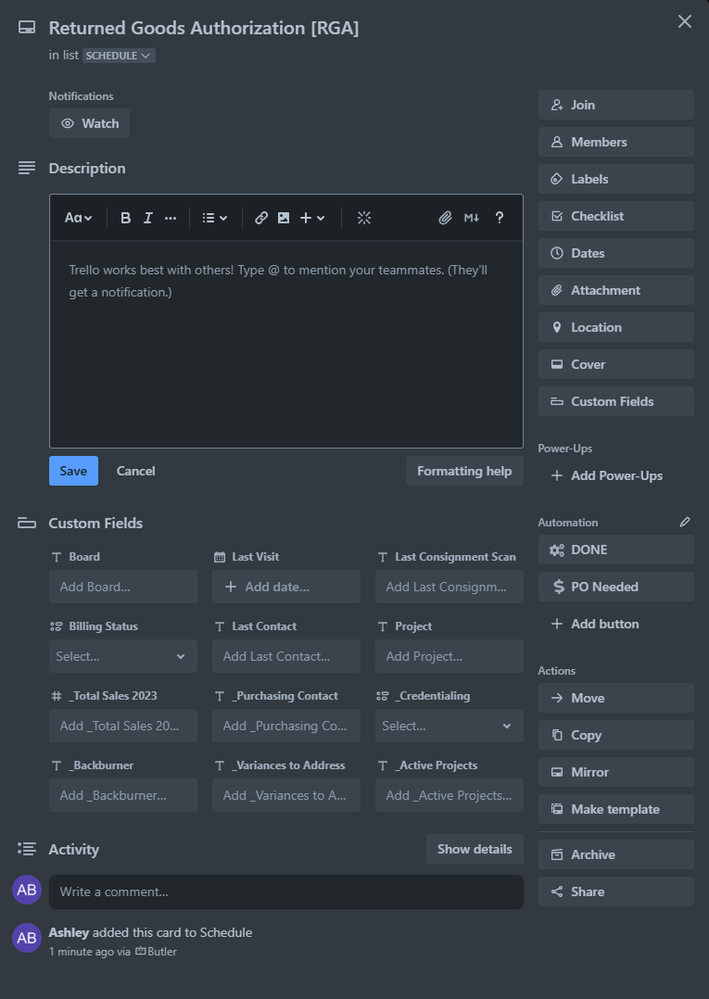709x999 pixels.
Task: Click Mirror action
Action: (616, 772)
